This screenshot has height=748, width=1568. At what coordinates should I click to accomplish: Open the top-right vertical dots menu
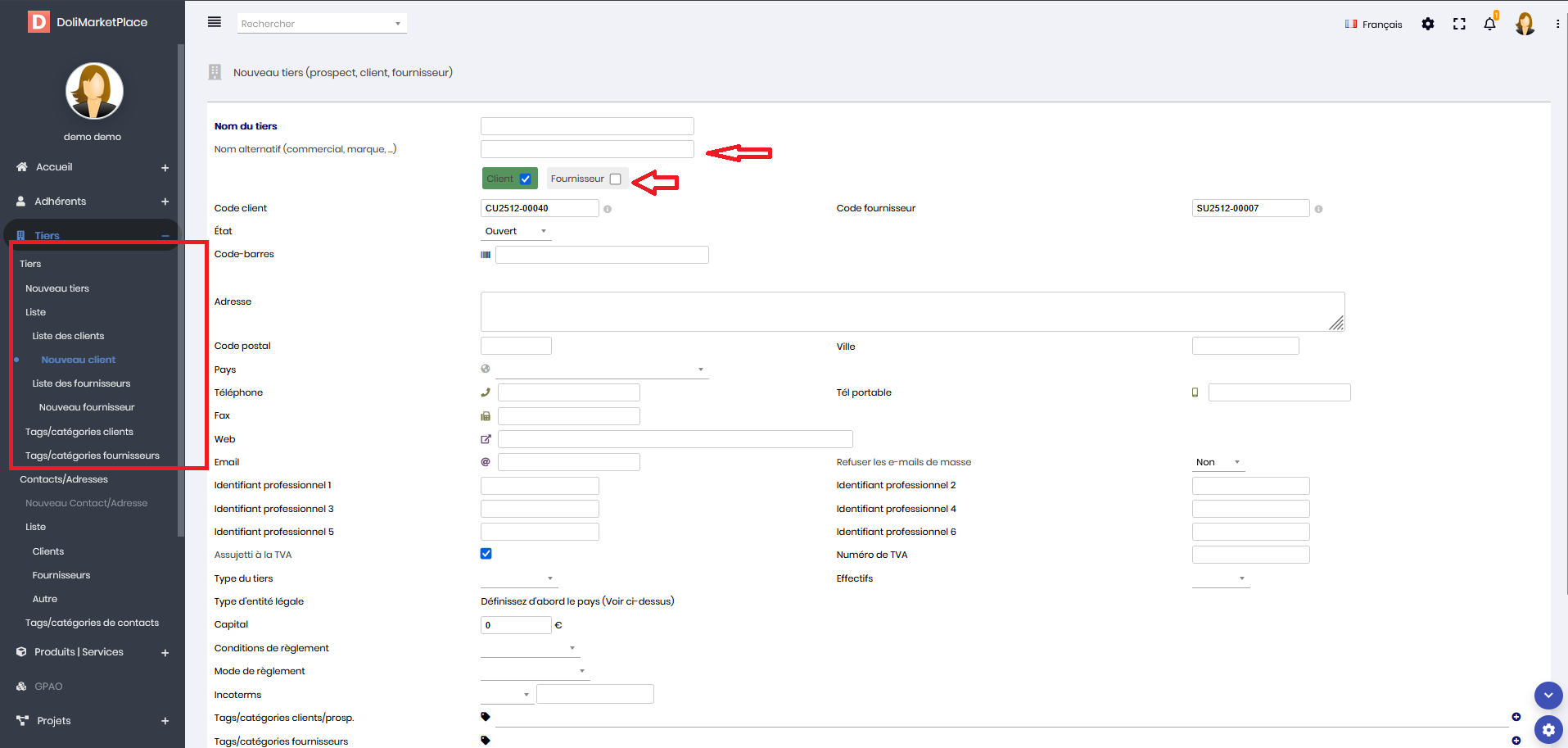(1557, 24)
